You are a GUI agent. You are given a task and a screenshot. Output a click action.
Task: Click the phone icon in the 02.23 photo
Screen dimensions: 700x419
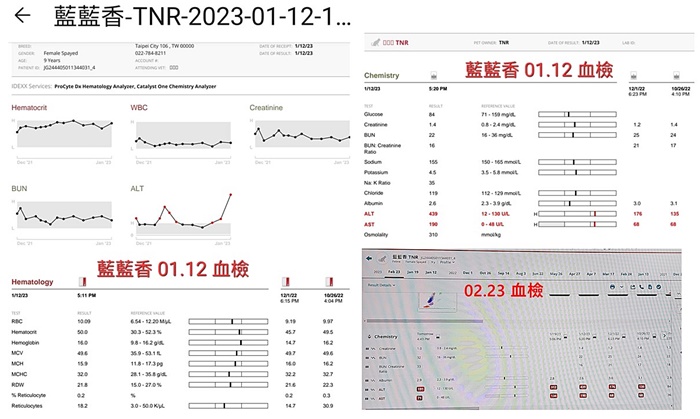642,287
